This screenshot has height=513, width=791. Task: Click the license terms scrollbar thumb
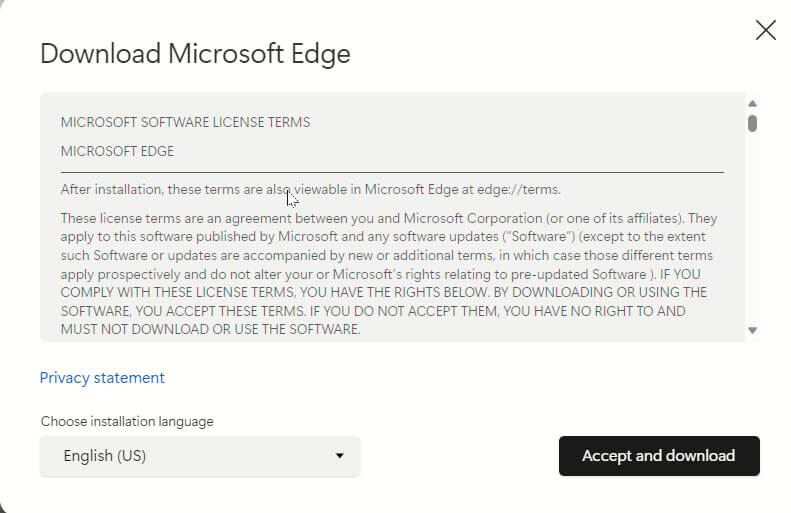[752, 124]
